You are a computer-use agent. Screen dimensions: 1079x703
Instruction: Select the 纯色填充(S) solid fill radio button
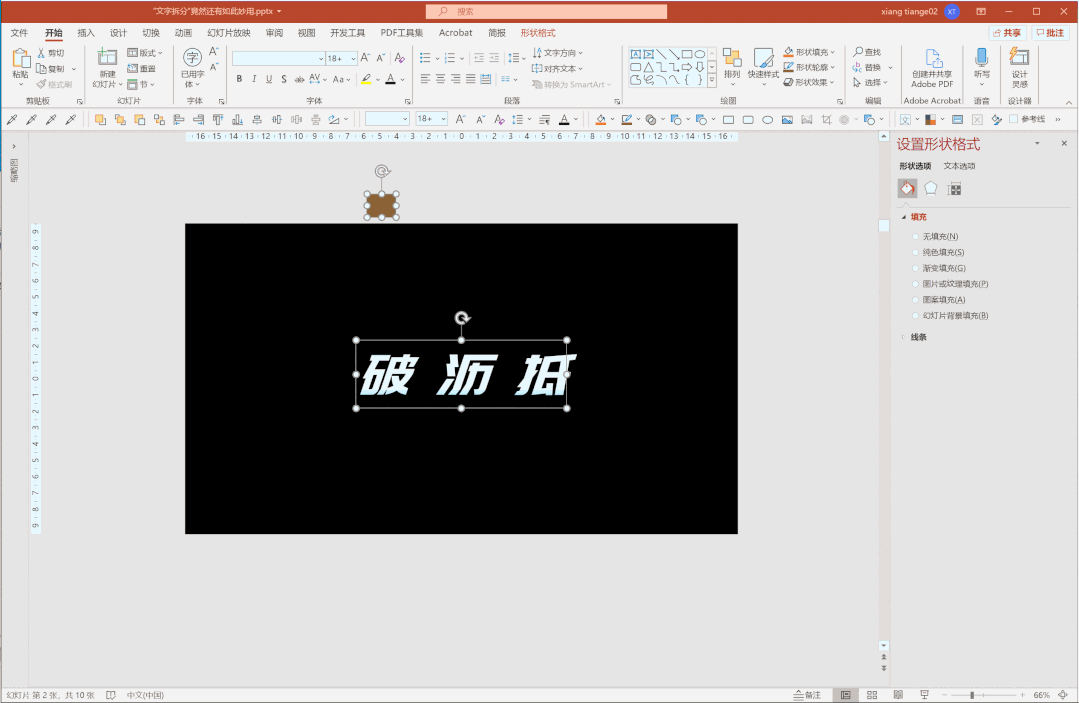pos(916,252)
